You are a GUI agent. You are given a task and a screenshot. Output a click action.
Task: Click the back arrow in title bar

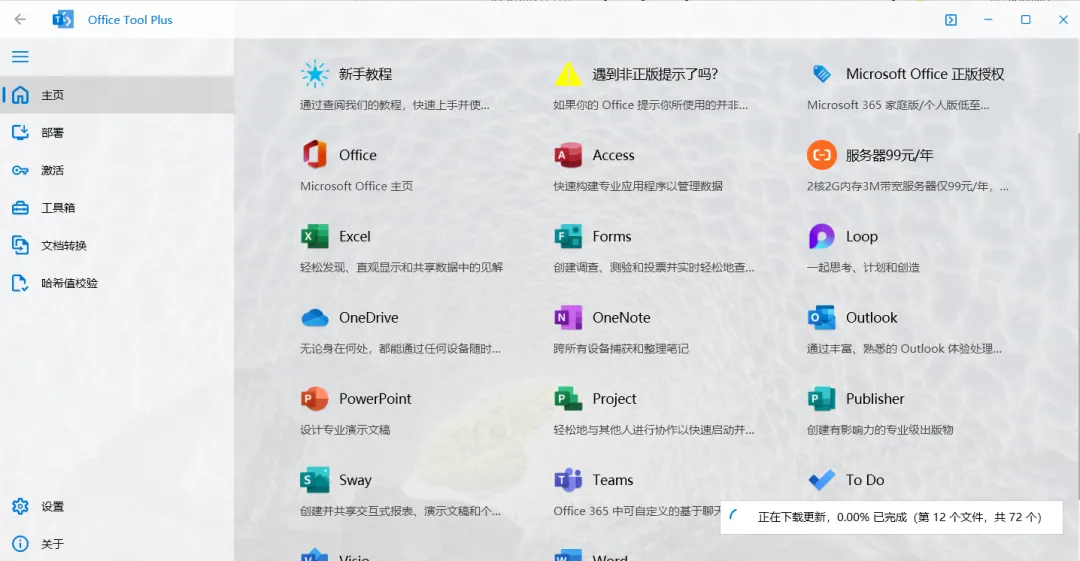point(20,19)
